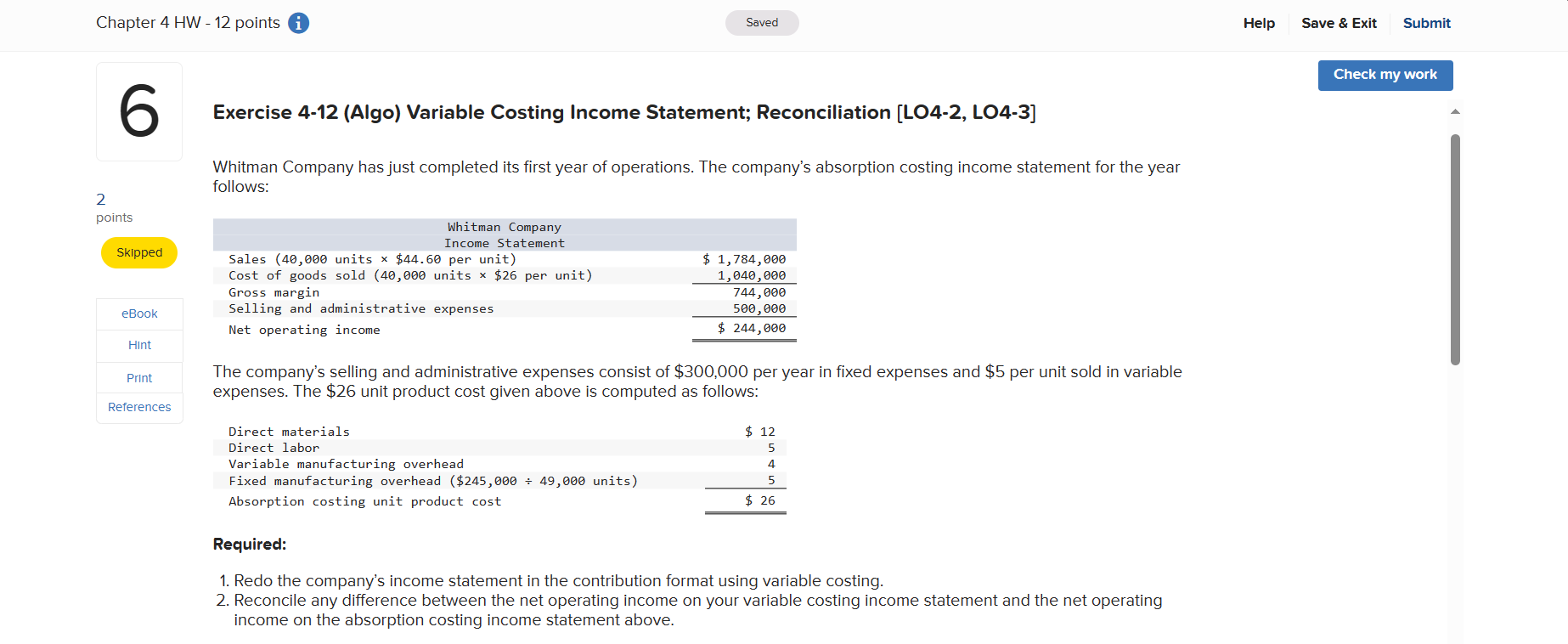Click the 'Required:' heading
This screenshot has height=644, width=1568.
pos(250,545)
